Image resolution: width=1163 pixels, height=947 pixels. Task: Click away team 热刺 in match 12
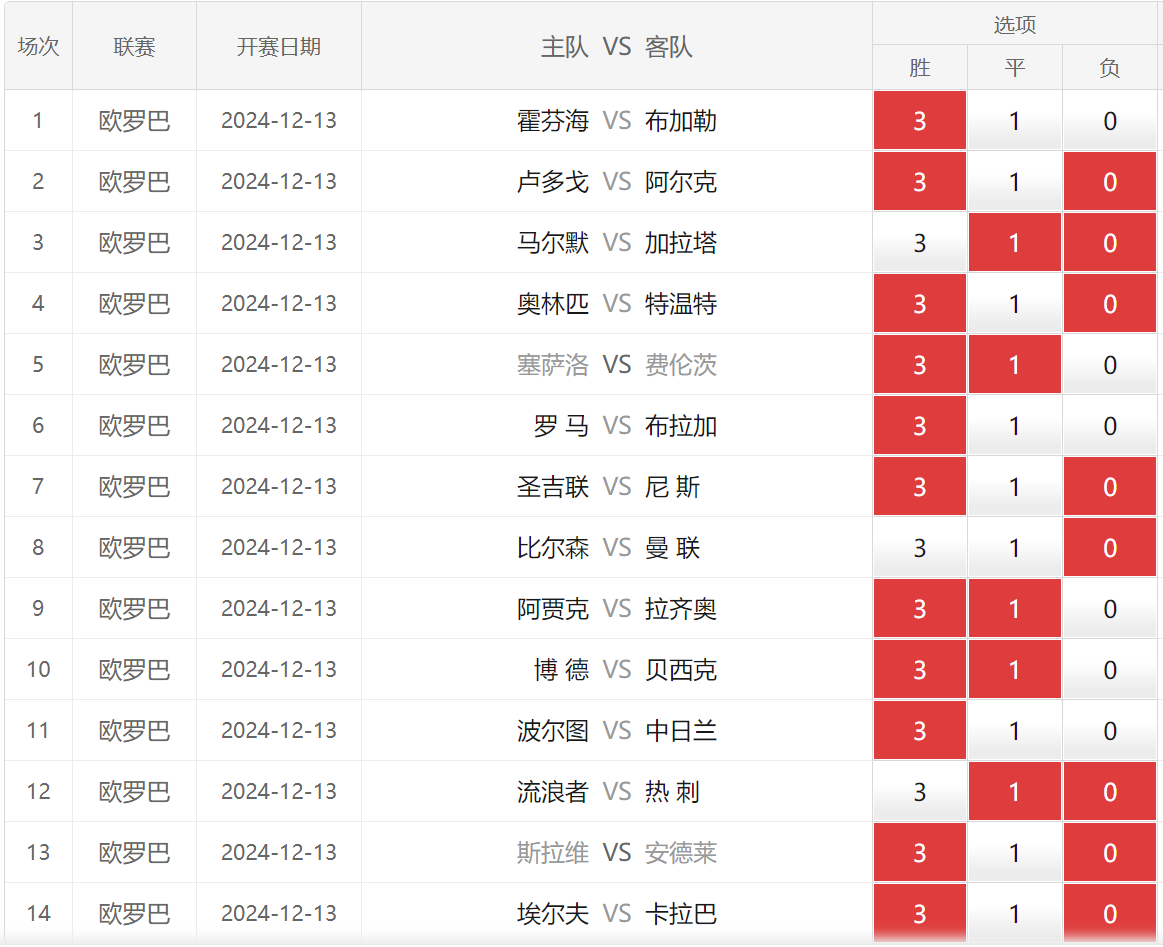[672, 792]
